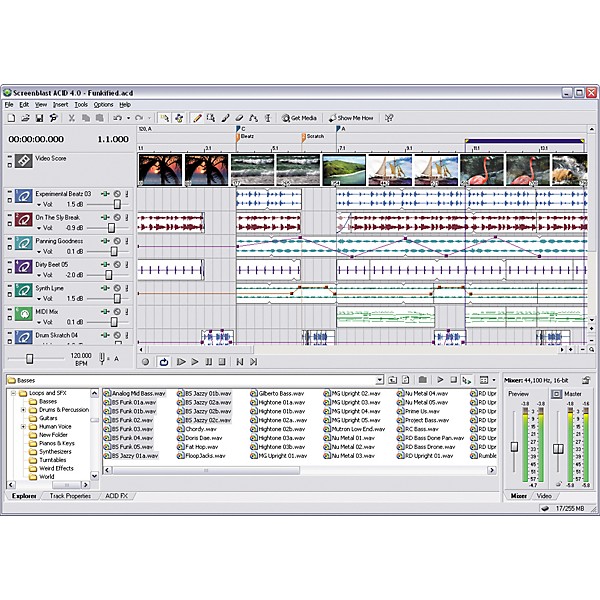Click the What's This help icon
Image resolution: width=600 pixels, height=600 pixels.
click(389, 118)
